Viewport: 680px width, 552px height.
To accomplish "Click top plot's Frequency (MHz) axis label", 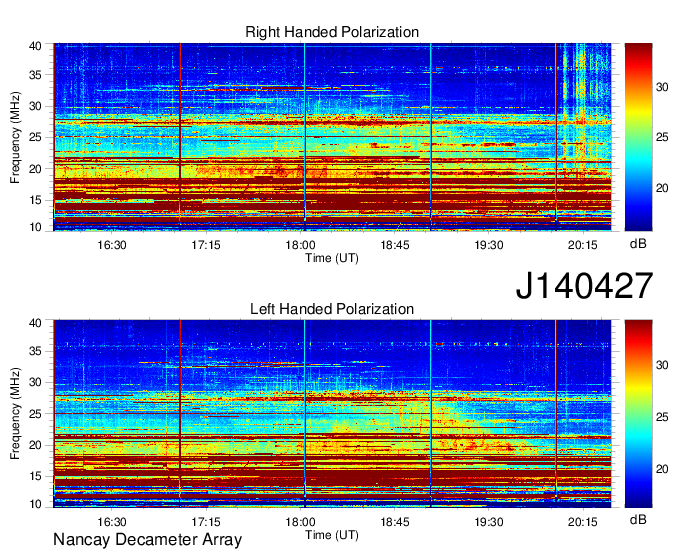I will pos(15,137).
